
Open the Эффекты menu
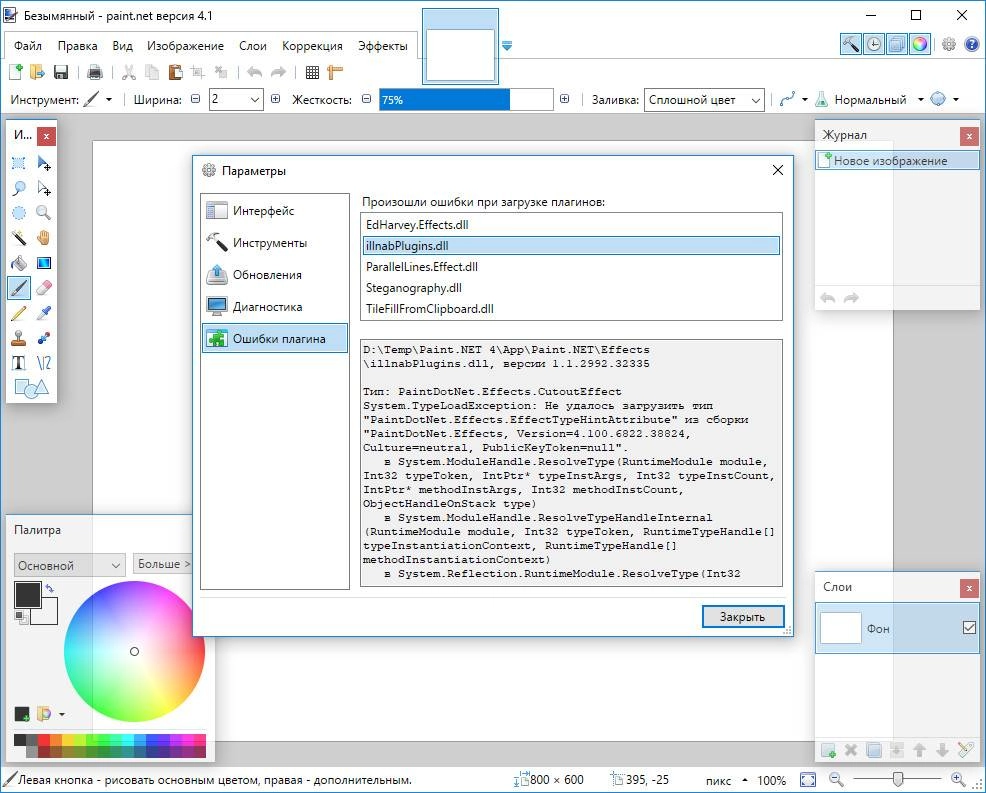point(382,46)
